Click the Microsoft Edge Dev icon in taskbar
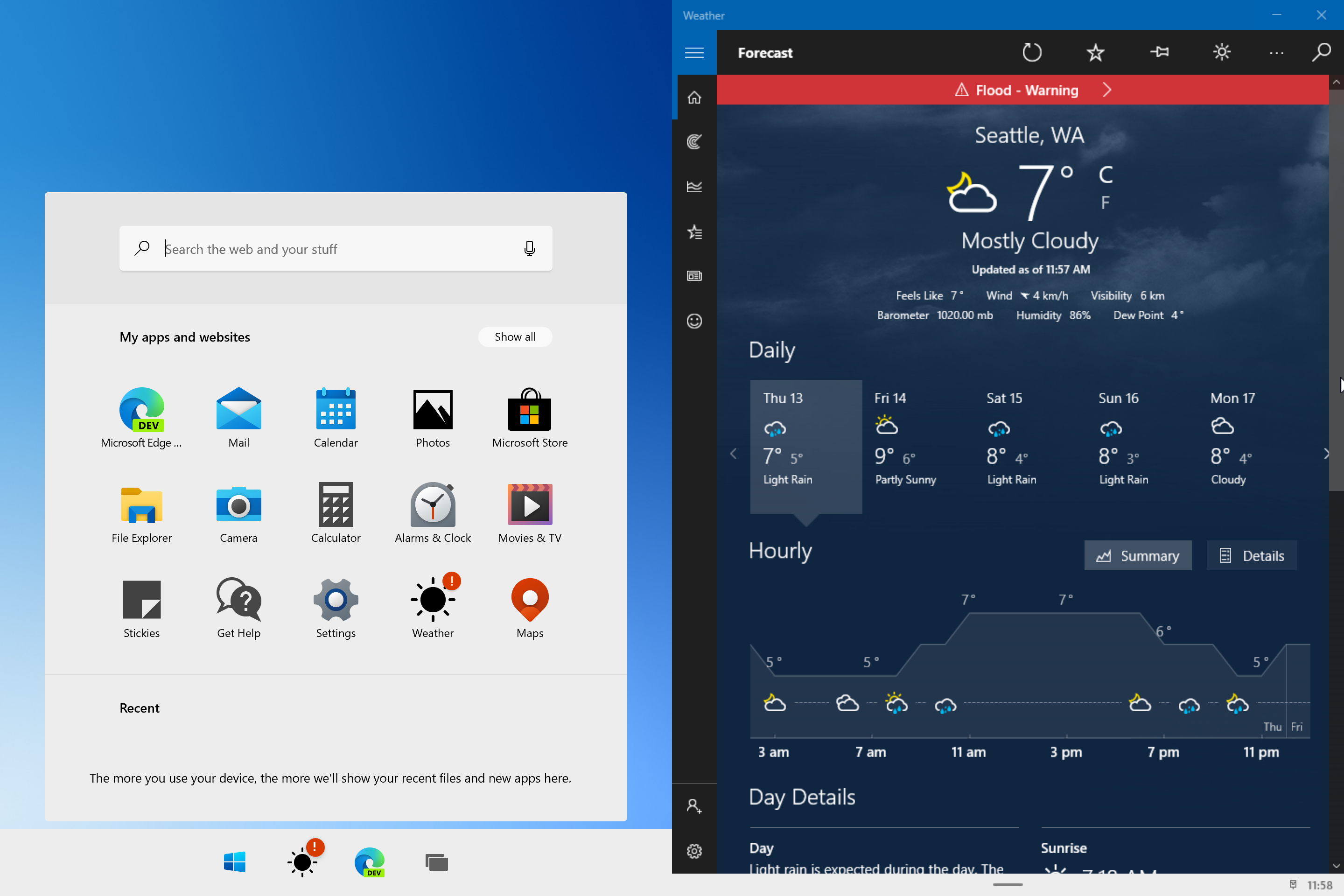 (369, 862)
